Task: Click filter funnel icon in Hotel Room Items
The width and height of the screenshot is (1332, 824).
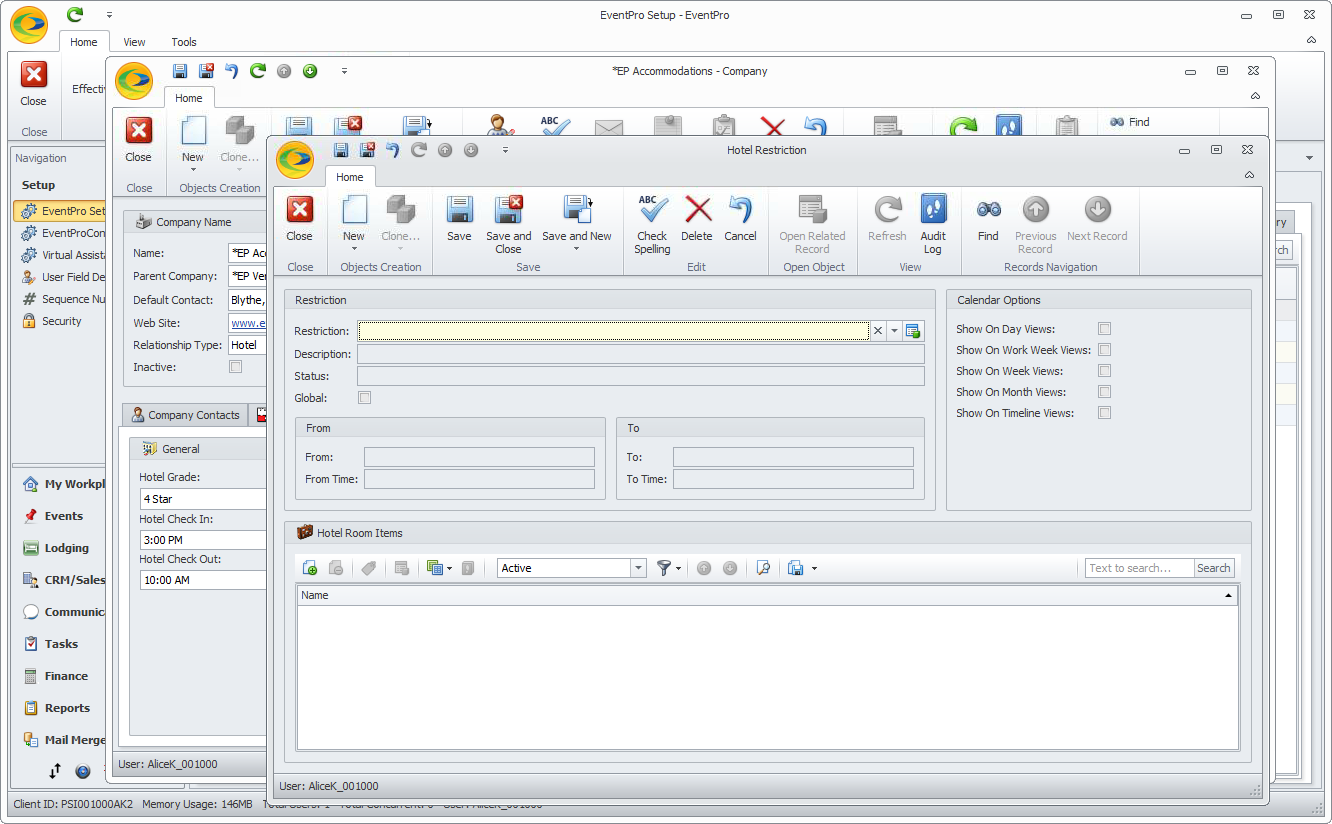Action: coord(663,568)
